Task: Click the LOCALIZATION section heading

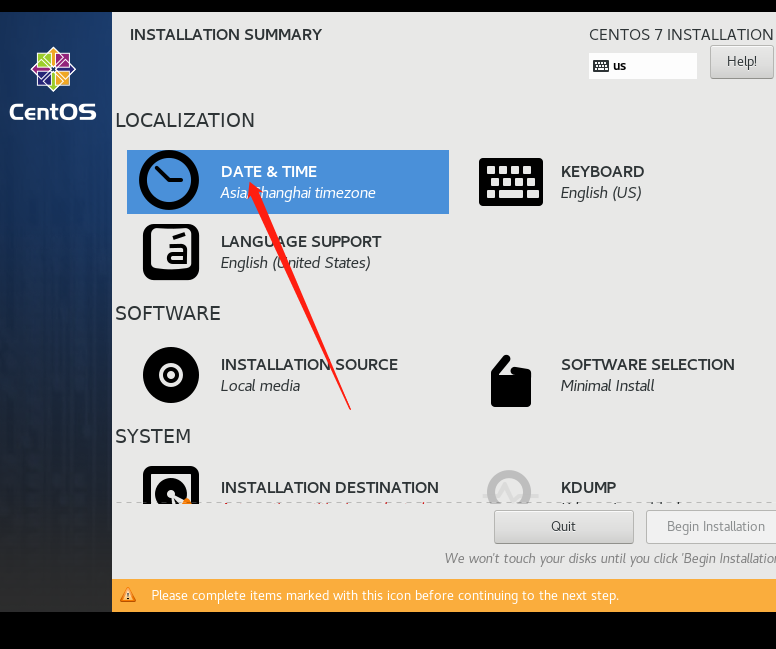Action: (185, 120)
